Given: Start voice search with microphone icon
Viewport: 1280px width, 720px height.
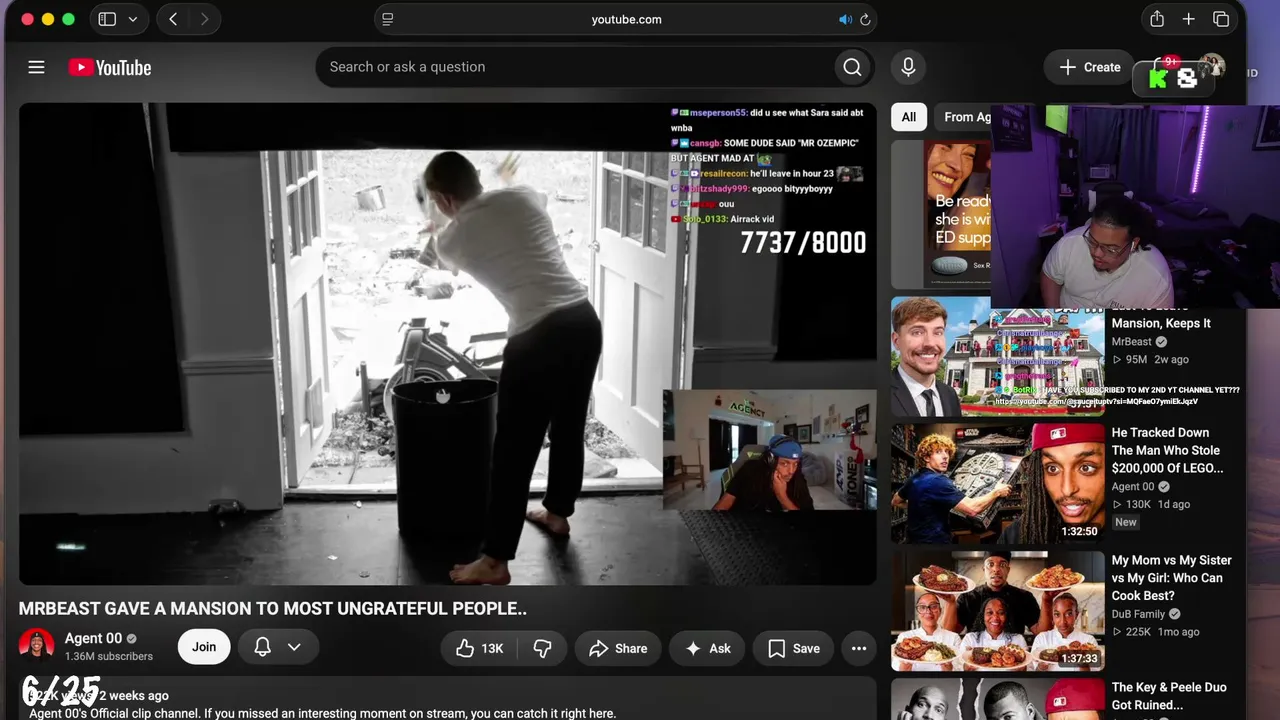Looking at the screenshot, I should click(x=908, y=67).
